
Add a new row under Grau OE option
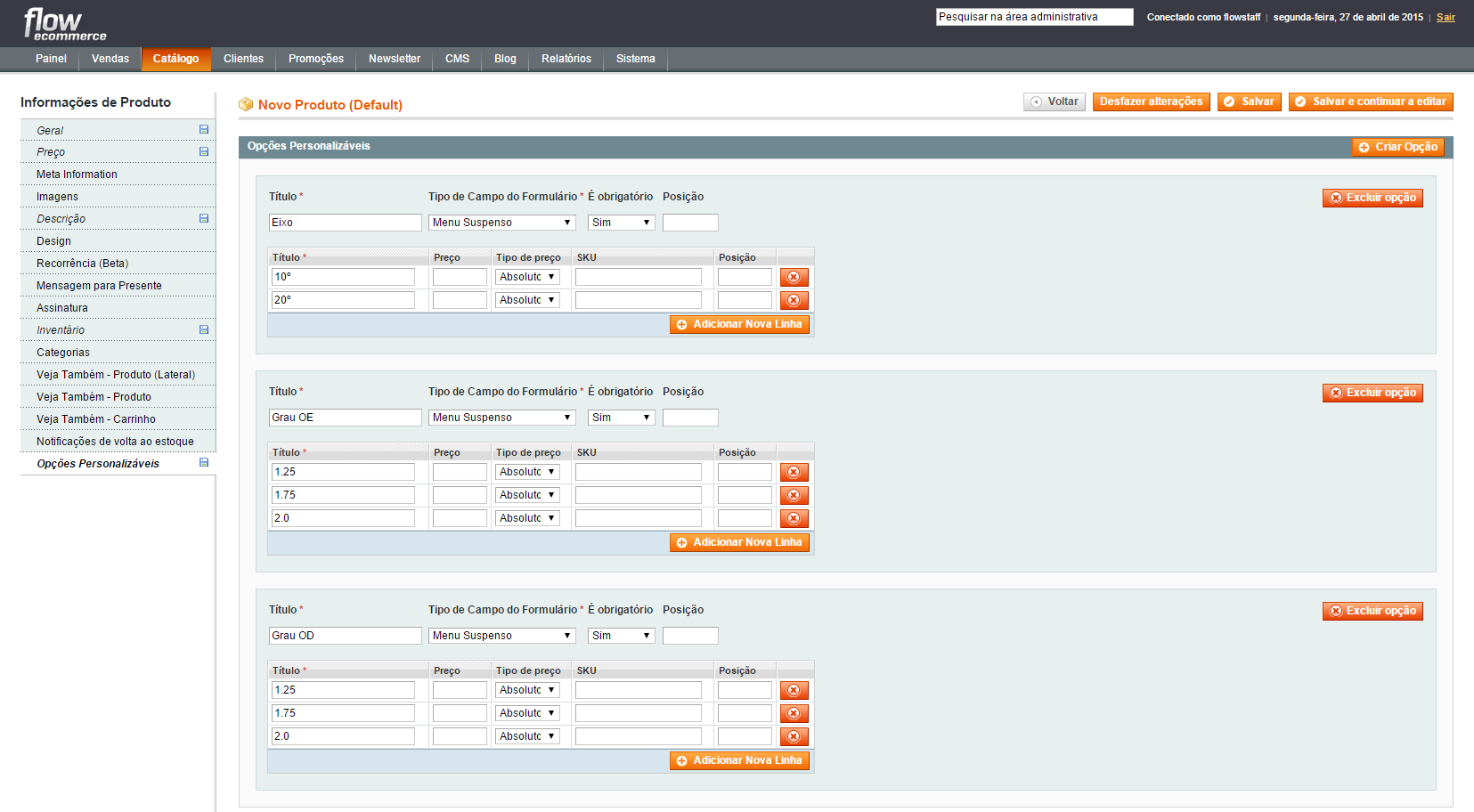pos(739,542)
